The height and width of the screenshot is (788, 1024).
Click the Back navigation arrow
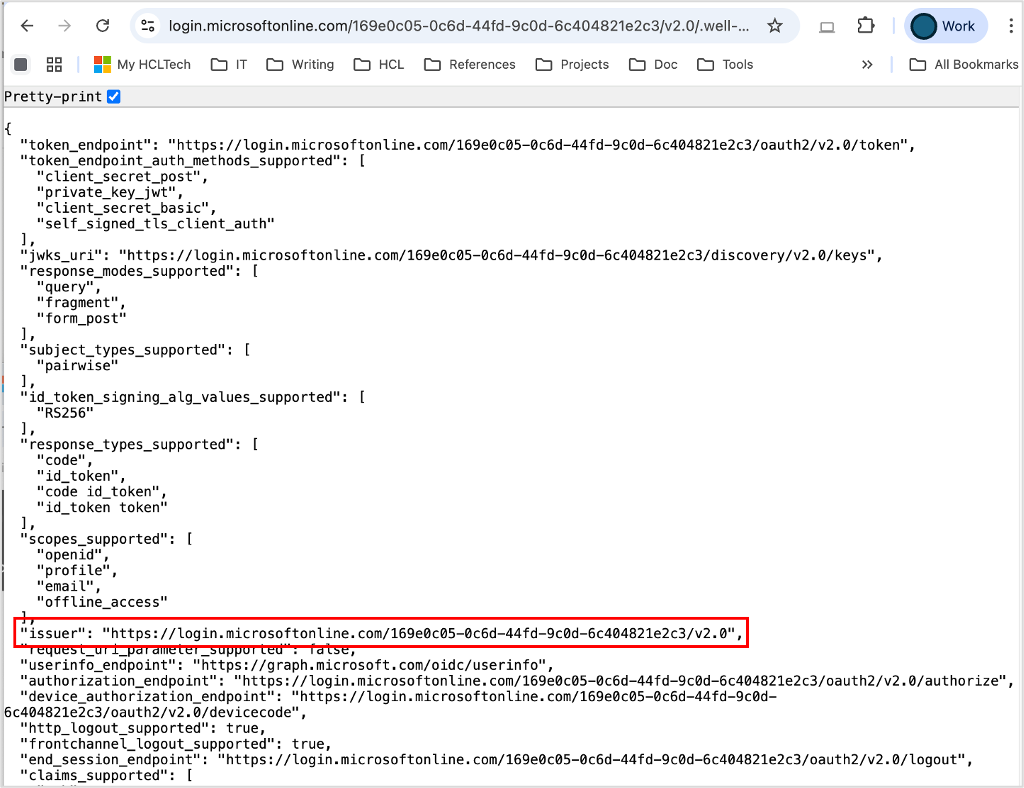[x=27, y=26]
